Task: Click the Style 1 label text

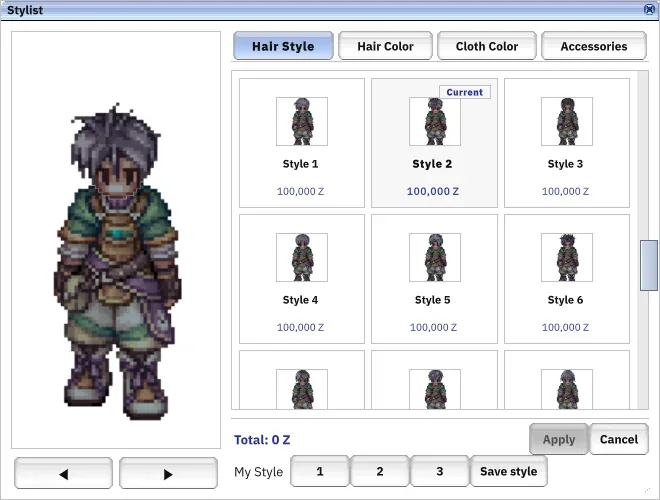Action: (300, 164)
